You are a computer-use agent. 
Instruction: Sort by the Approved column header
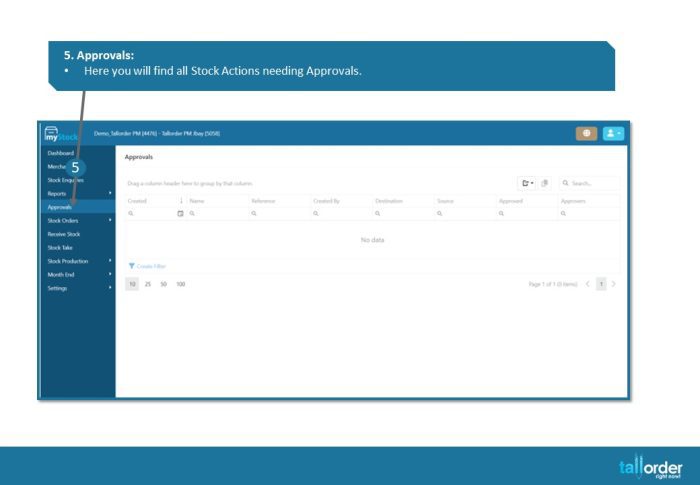point(511,201)
